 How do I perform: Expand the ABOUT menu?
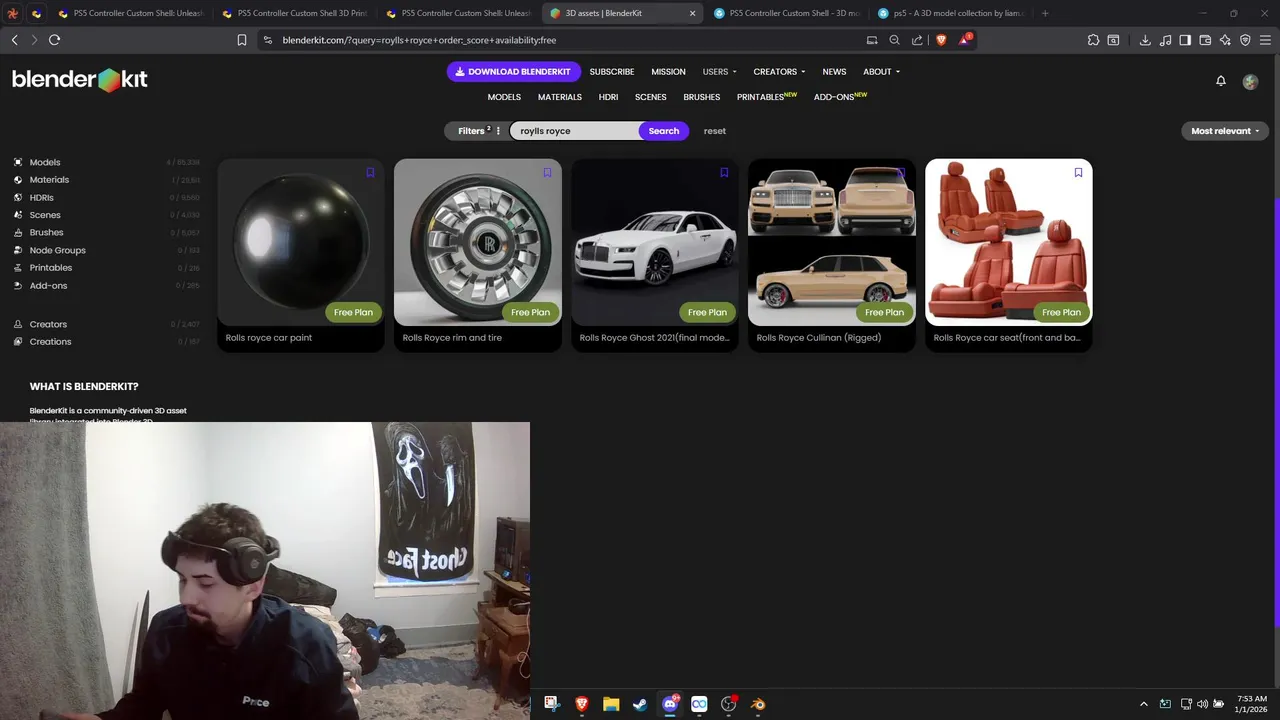click(881, 72)
